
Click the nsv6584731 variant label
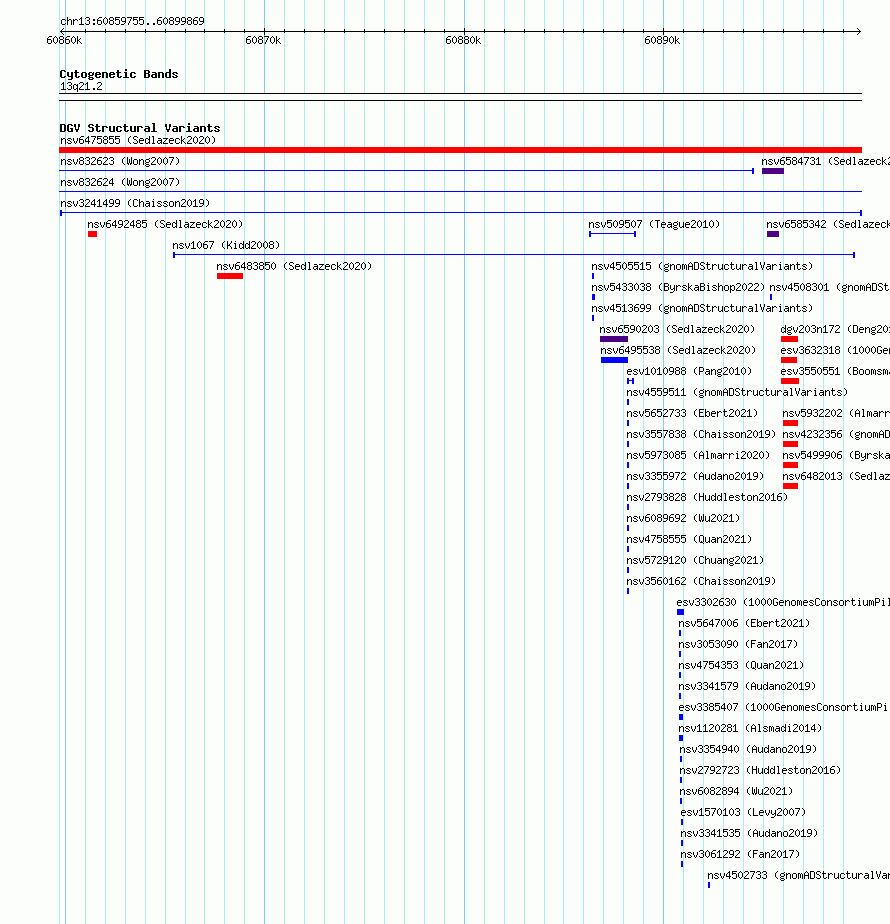pyautogui.click(x=825, y=161)
